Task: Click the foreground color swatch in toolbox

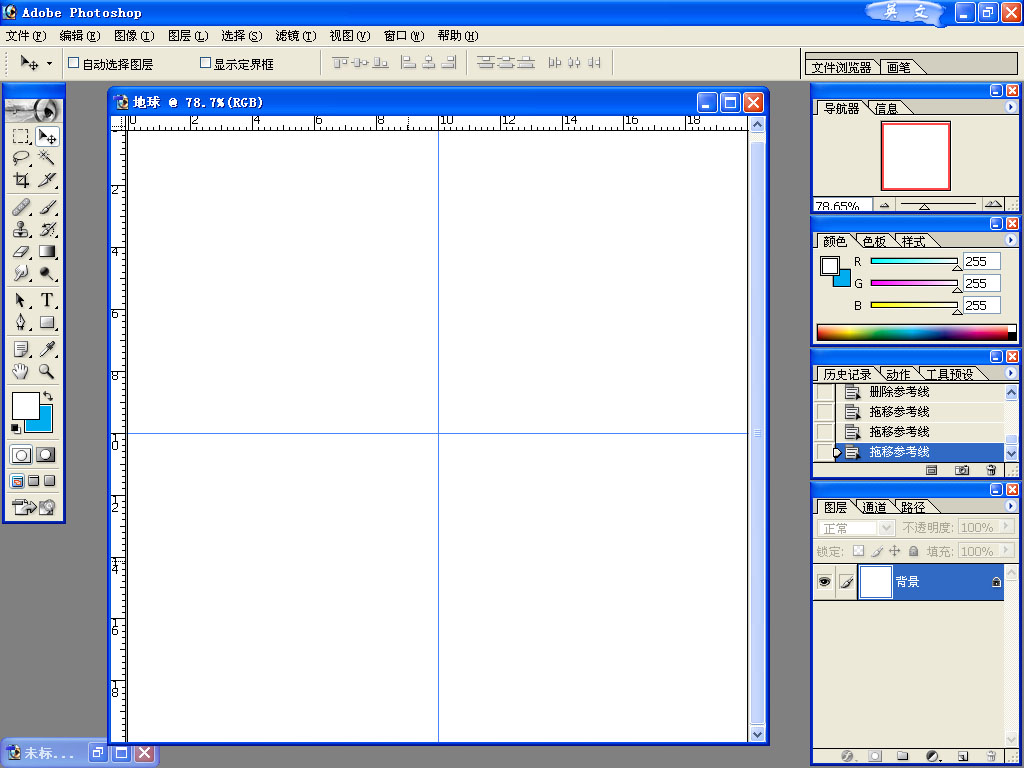Action: [25, 406]
